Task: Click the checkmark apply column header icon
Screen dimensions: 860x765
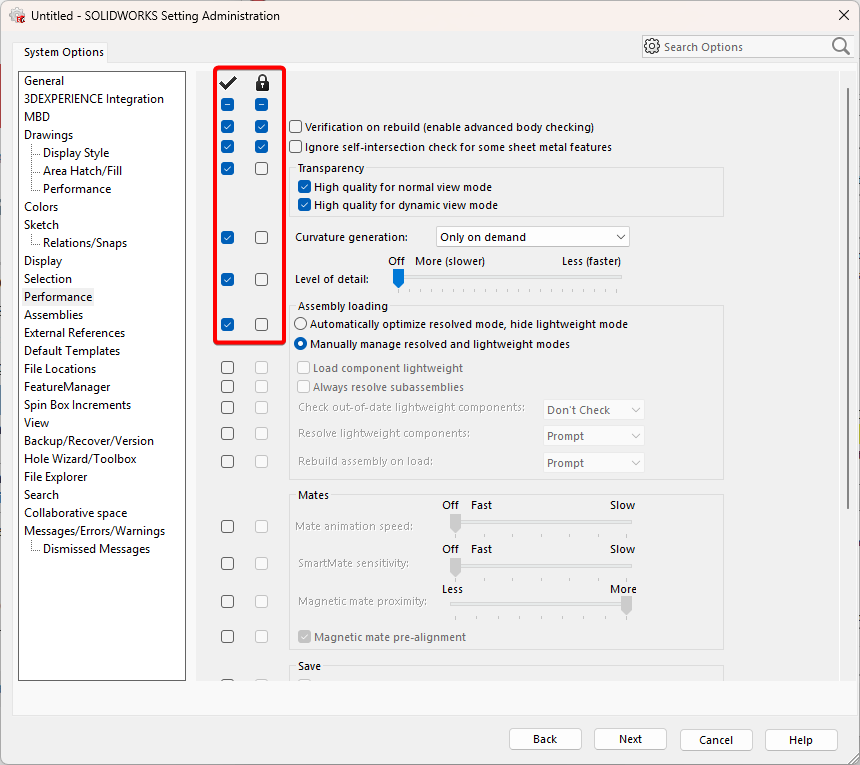Action: point(228,83)
